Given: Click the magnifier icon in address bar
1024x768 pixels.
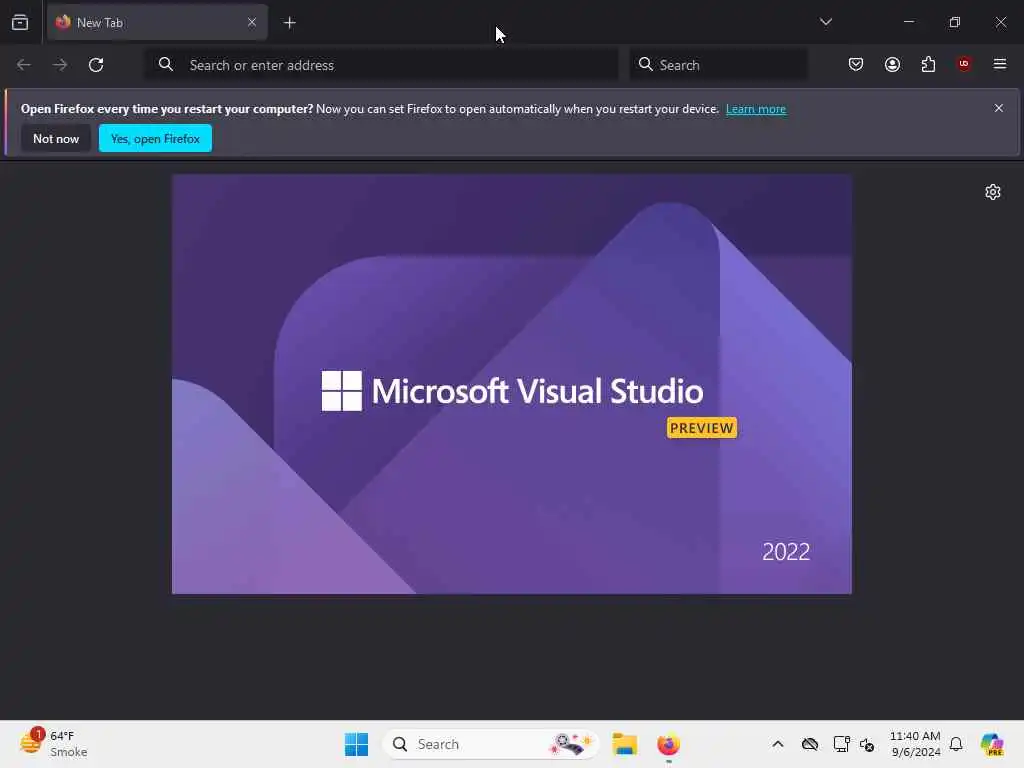Looking at the screenshot, I should point(166,64).
